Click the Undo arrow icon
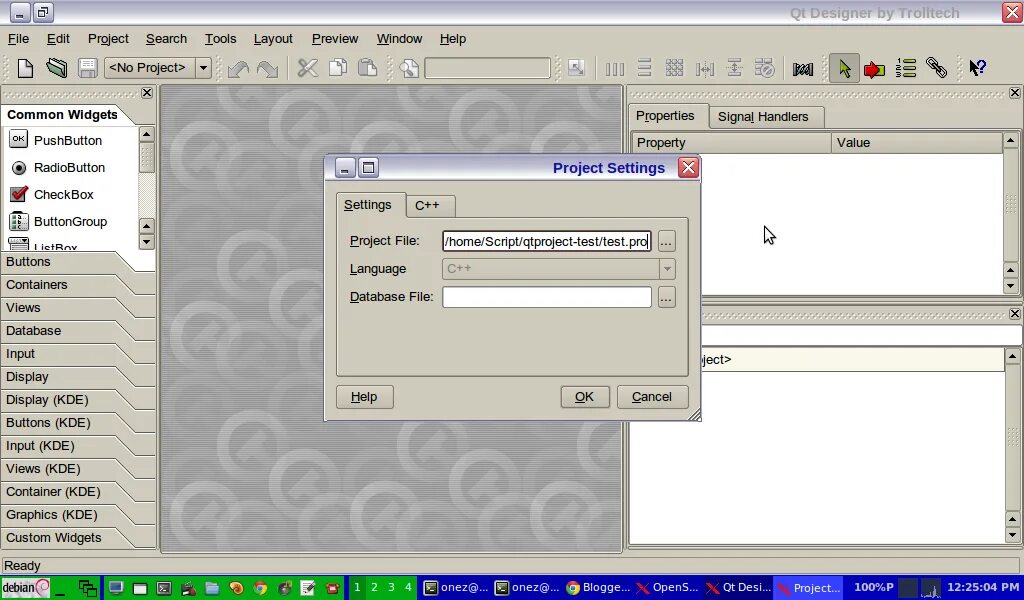 238,68
